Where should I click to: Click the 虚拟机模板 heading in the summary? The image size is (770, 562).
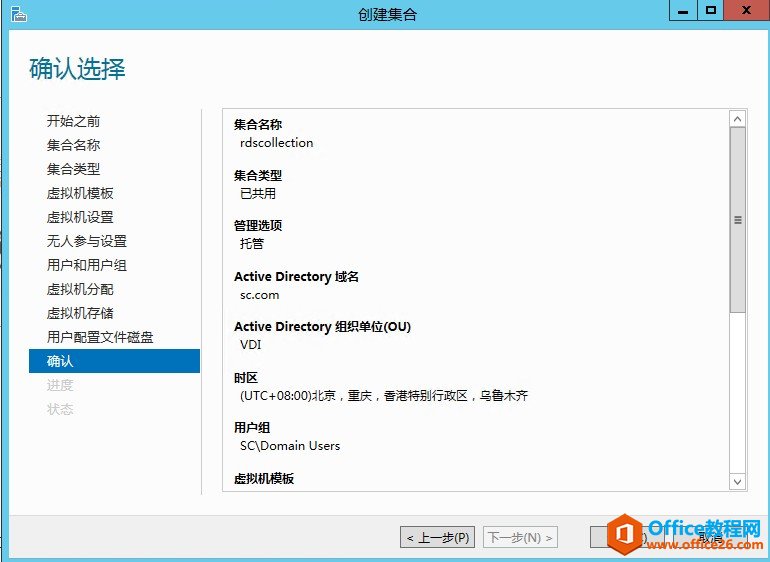click(264, 478)
